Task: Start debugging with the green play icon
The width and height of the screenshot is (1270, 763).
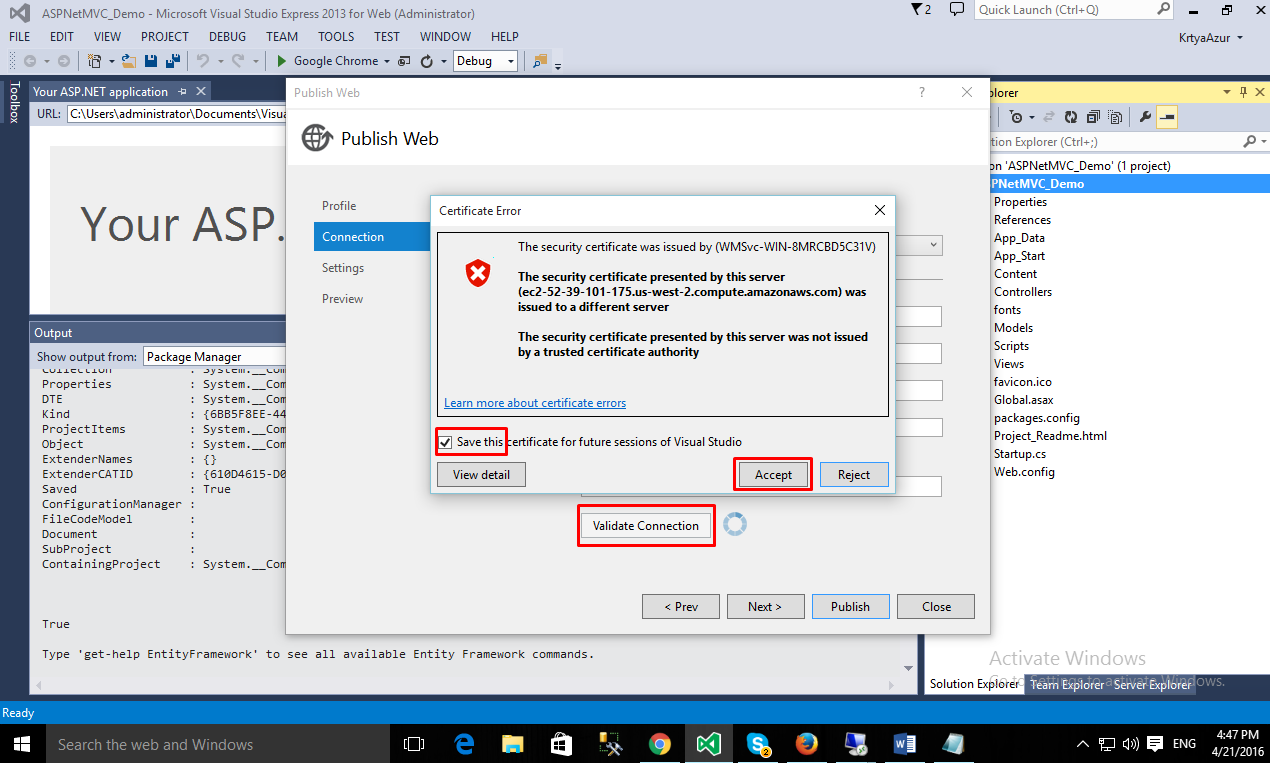Action: (x=282, y=61)
